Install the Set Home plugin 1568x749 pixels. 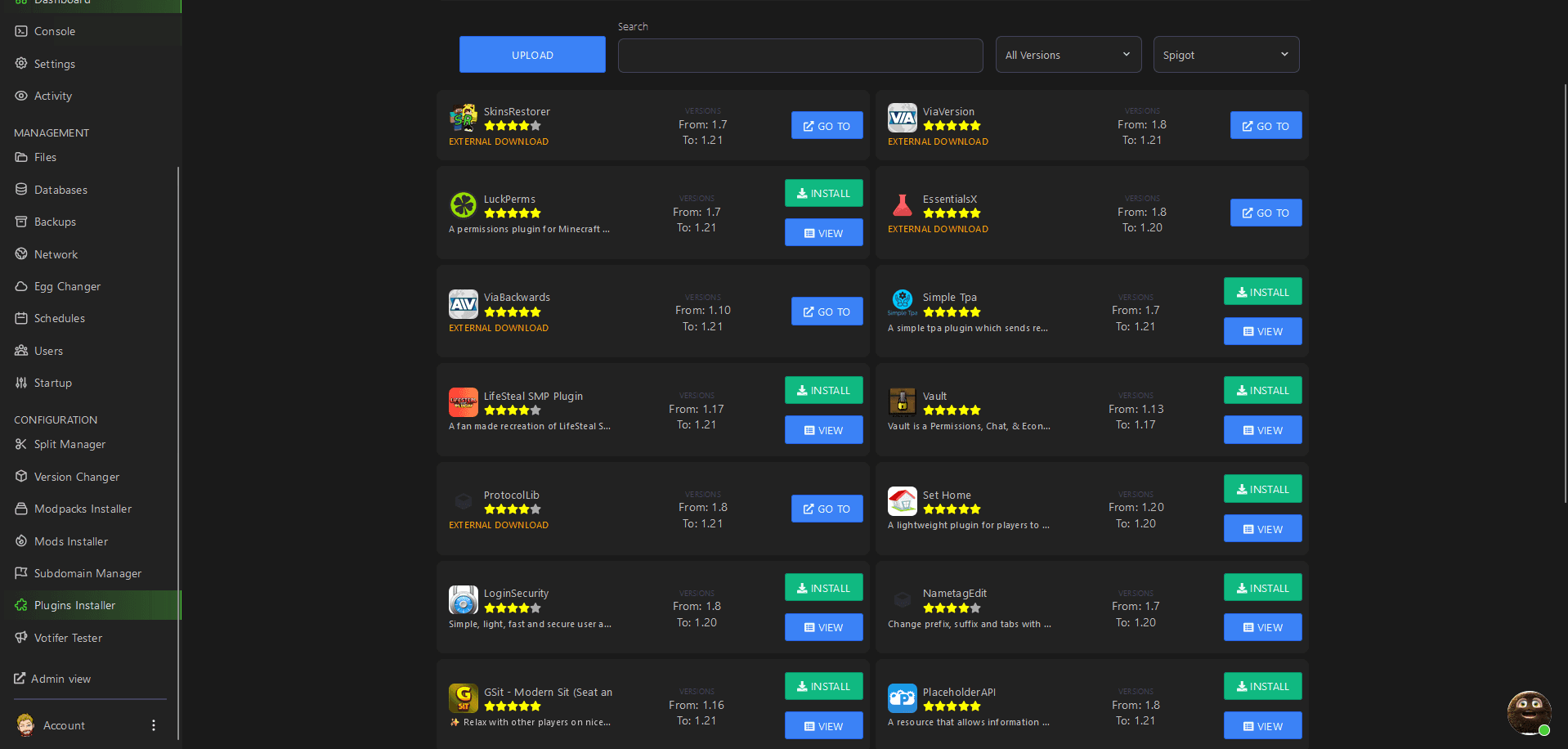tap(1263, 489)
